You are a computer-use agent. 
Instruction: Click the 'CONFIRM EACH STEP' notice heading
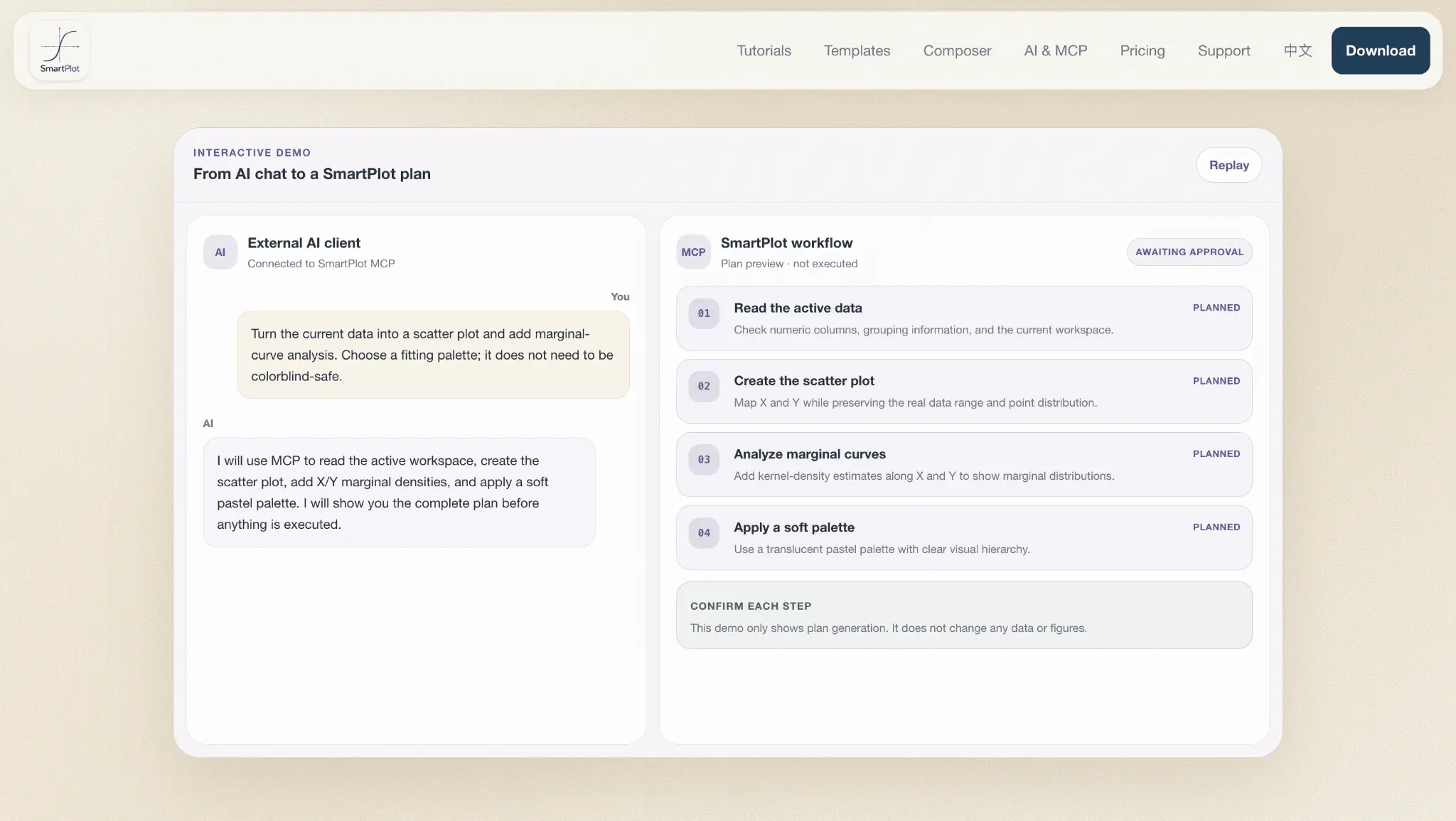click(751, 606)
